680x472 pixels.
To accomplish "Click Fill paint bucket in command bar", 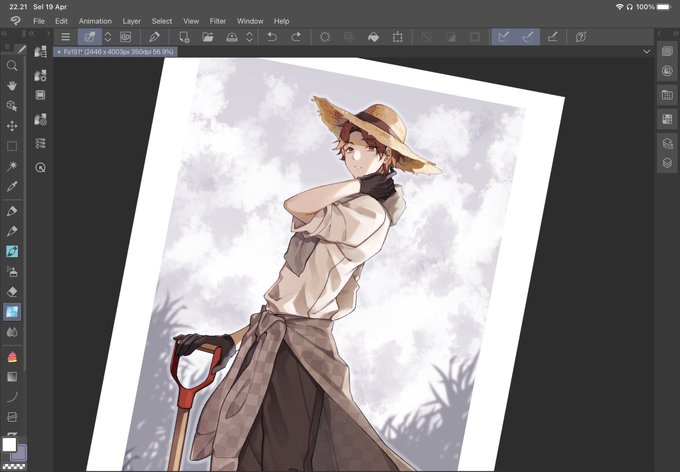I will [373, 37].
